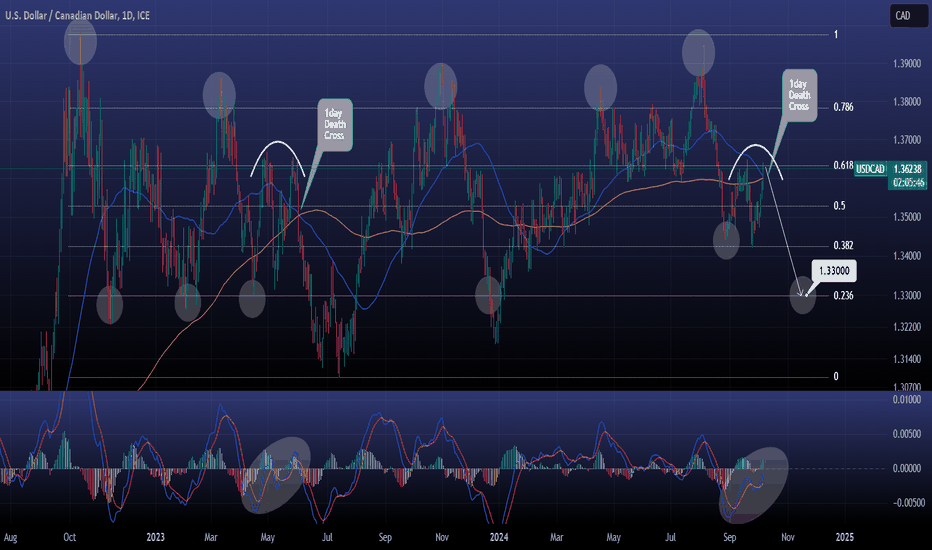This screenshot has height=550, width=932.
Task: Select the USDCAD 1.36238 current price label
Action: [890, 169]
